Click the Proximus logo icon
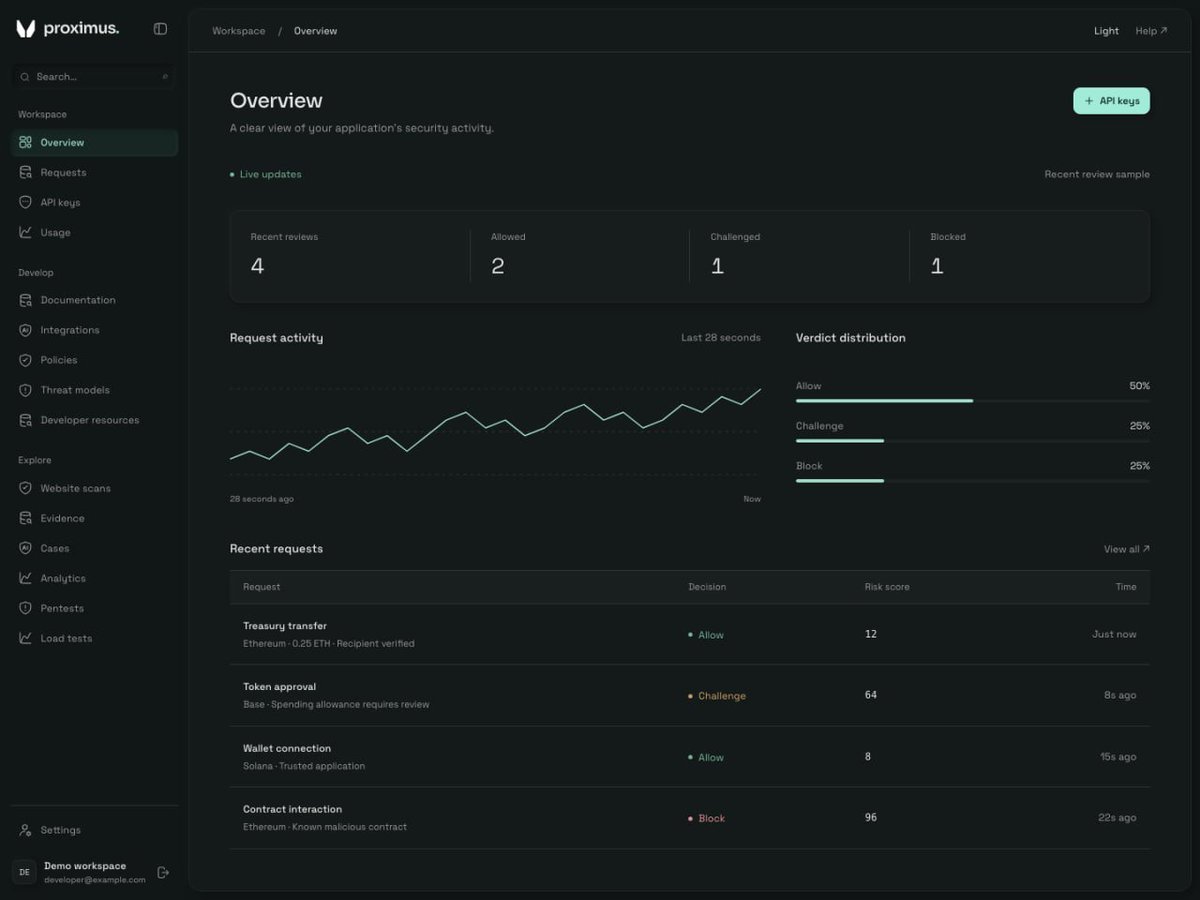Viewport: 1200px width, 900px height. [26, 29]
